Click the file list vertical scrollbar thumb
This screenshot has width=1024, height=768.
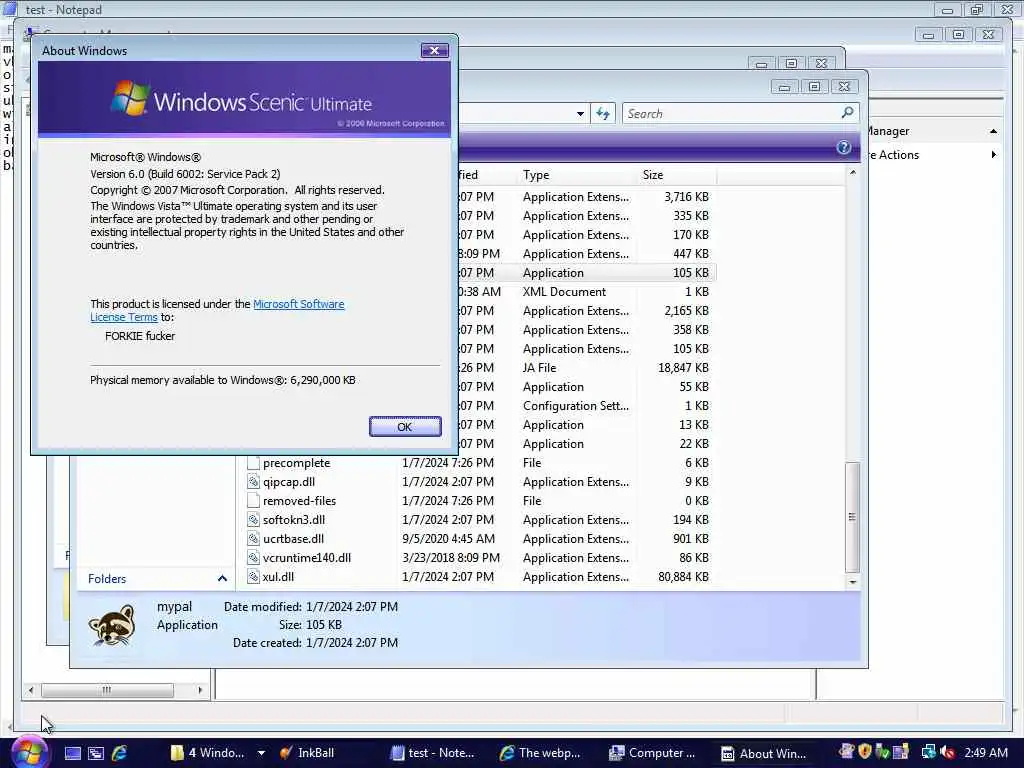click(x=852, y=517)
